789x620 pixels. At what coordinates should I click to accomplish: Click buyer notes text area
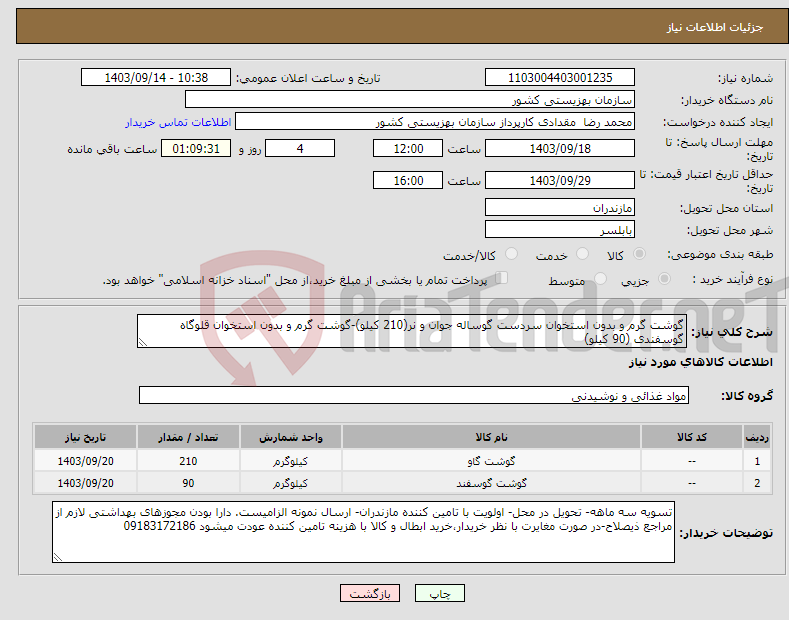coord(363,532)
